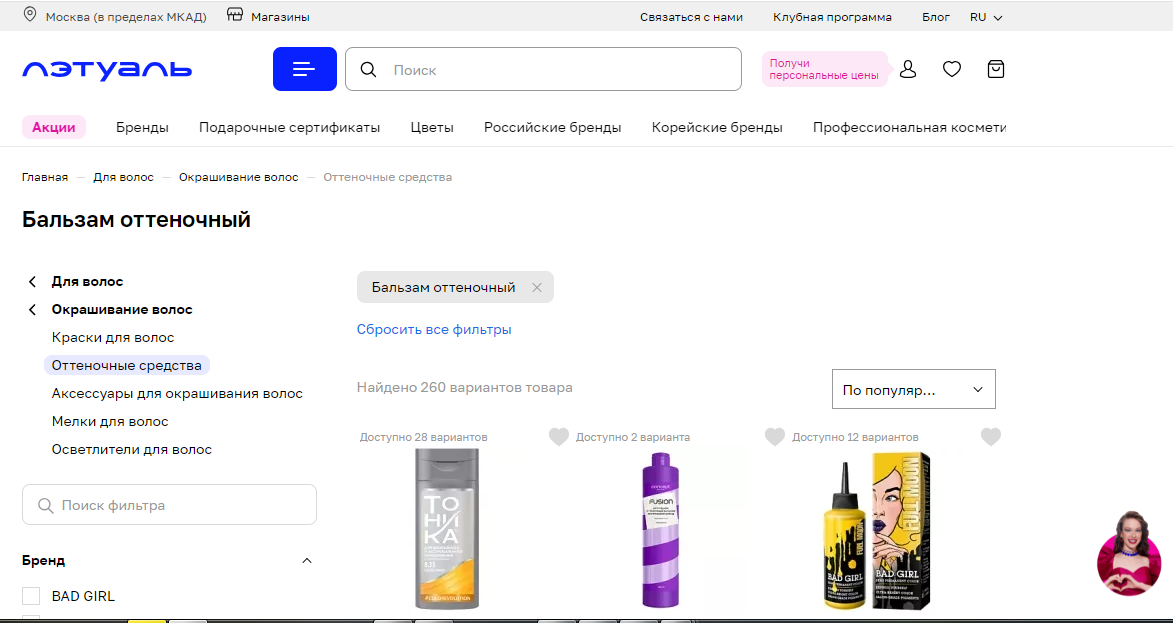This screenshot has height=623, width=1173.
Task: Open Российские бренды menu item
Action: pos(553,127)
